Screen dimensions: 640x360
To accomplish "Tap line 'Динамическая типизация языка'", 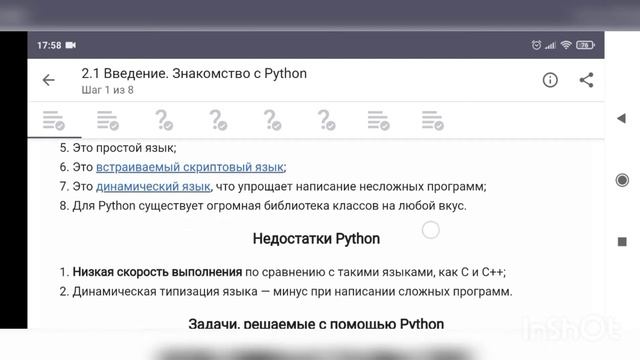I will [x=286, y=292].
